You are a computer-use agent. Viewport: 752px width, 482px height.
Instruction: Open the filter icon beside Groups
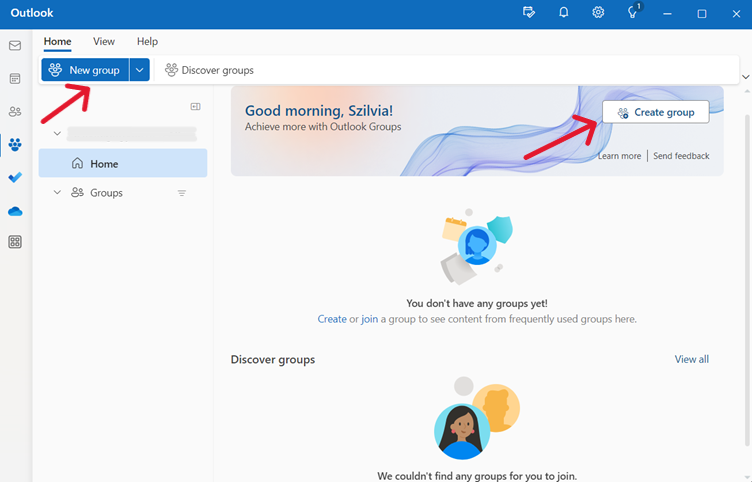(182, 193)
